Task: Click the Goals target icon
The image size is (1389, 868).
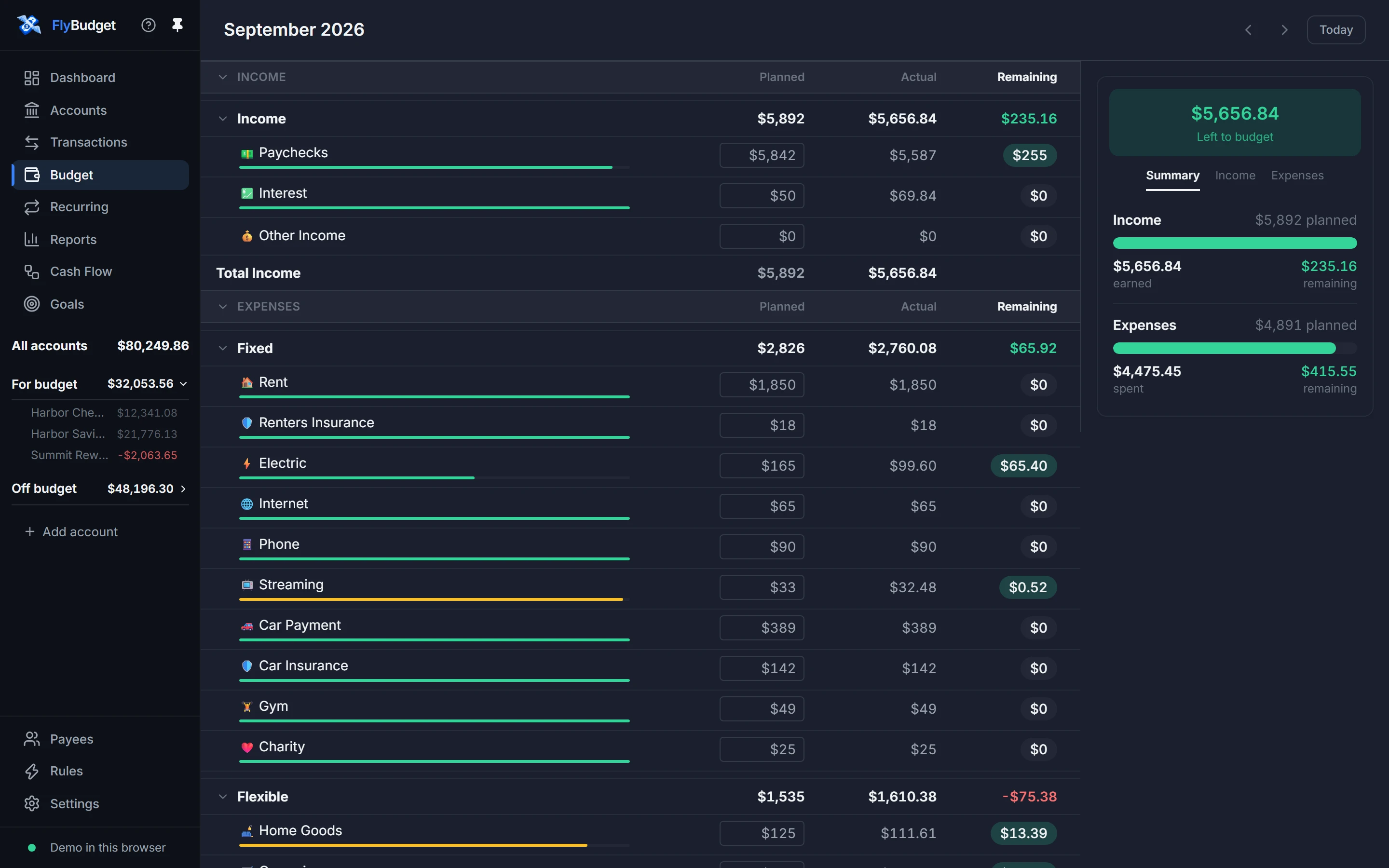Action: pyautogui.click(x=31, y=304)
